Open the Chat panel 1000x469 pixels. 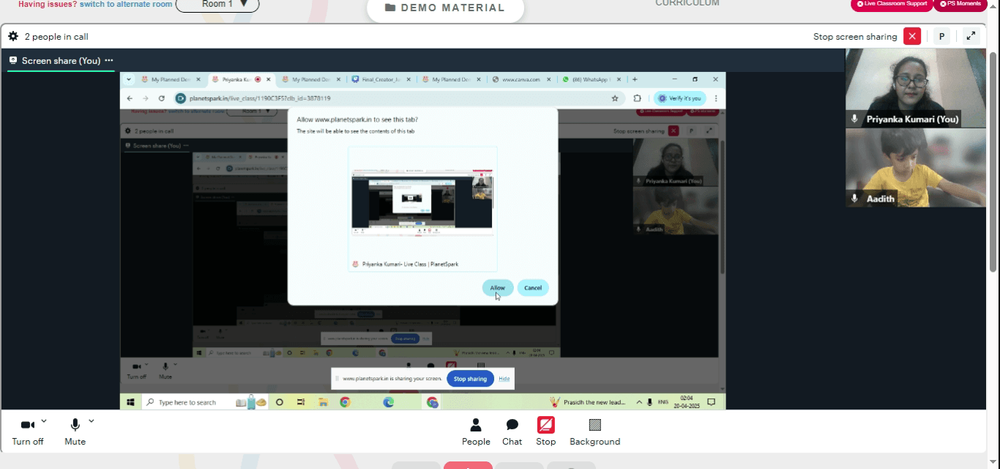(511, 432)
